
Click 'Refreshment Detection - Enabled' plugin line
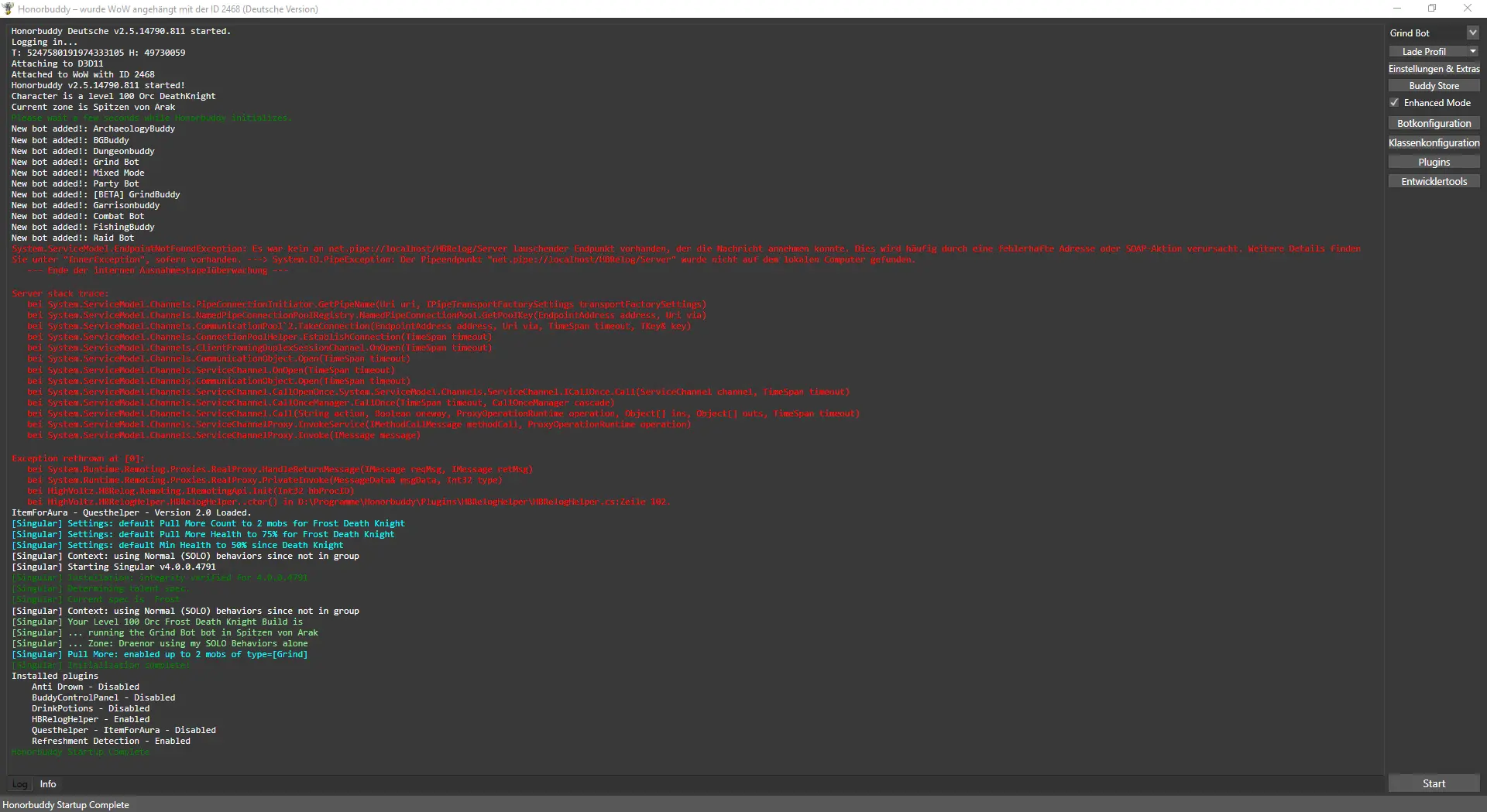pyautogui.click(x=111, y=741)
